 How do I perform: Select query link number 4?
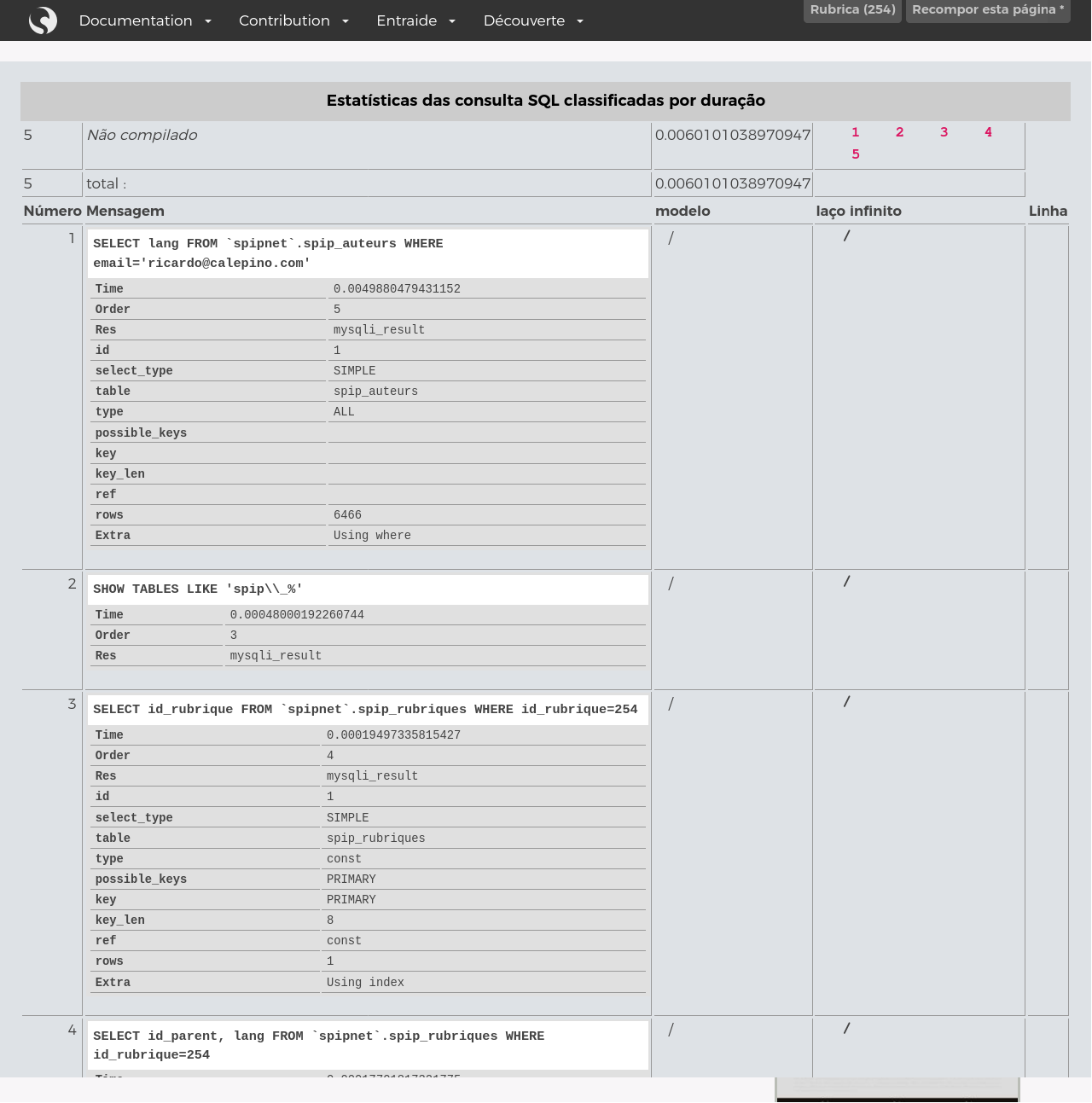tap(988, 132)
